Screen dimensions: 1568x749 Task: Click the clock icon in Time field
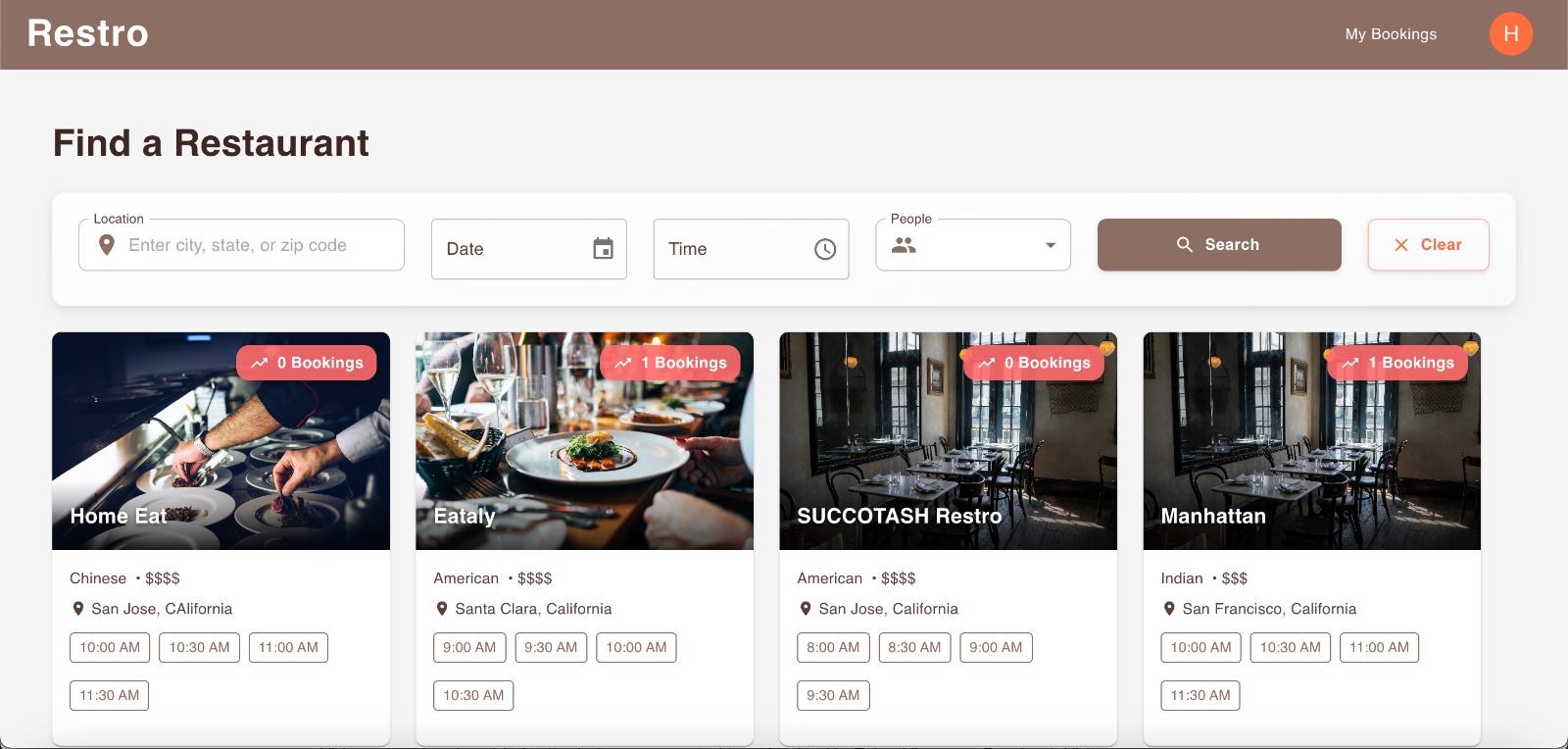click(x=825, y=249)
